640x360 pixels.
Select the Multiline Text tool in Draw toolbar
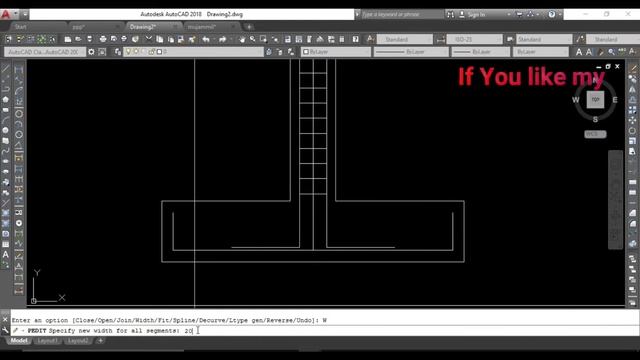(x=5, y=254)
